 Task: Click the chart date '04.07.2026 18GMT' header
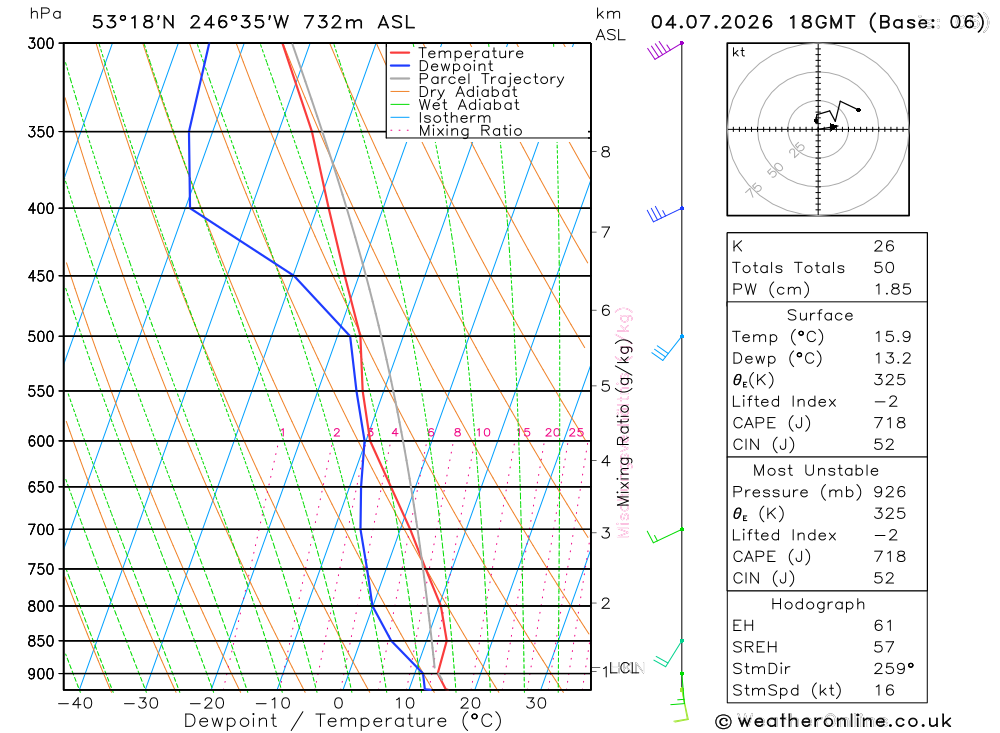[x=753, y=22]
